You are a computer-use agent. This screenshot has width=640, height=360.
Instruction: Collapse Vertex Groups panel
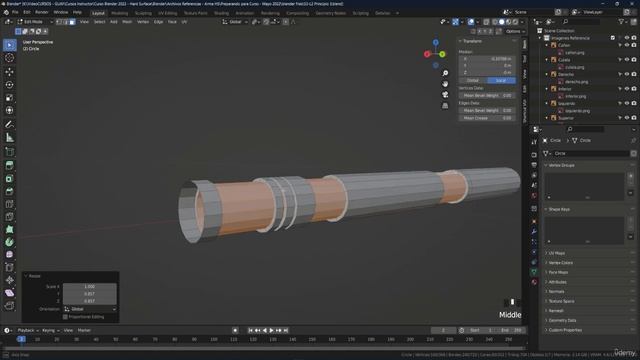546,165
